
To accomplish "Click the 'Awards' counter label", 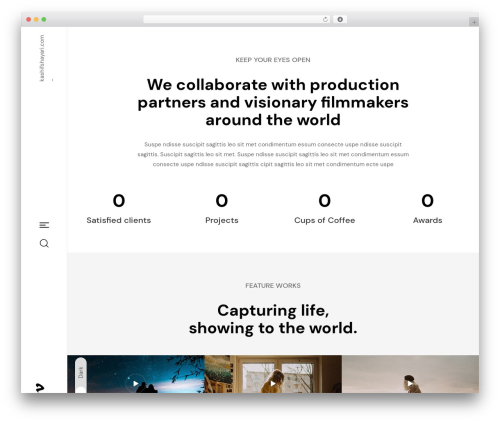I will click(x=427, y=220).
